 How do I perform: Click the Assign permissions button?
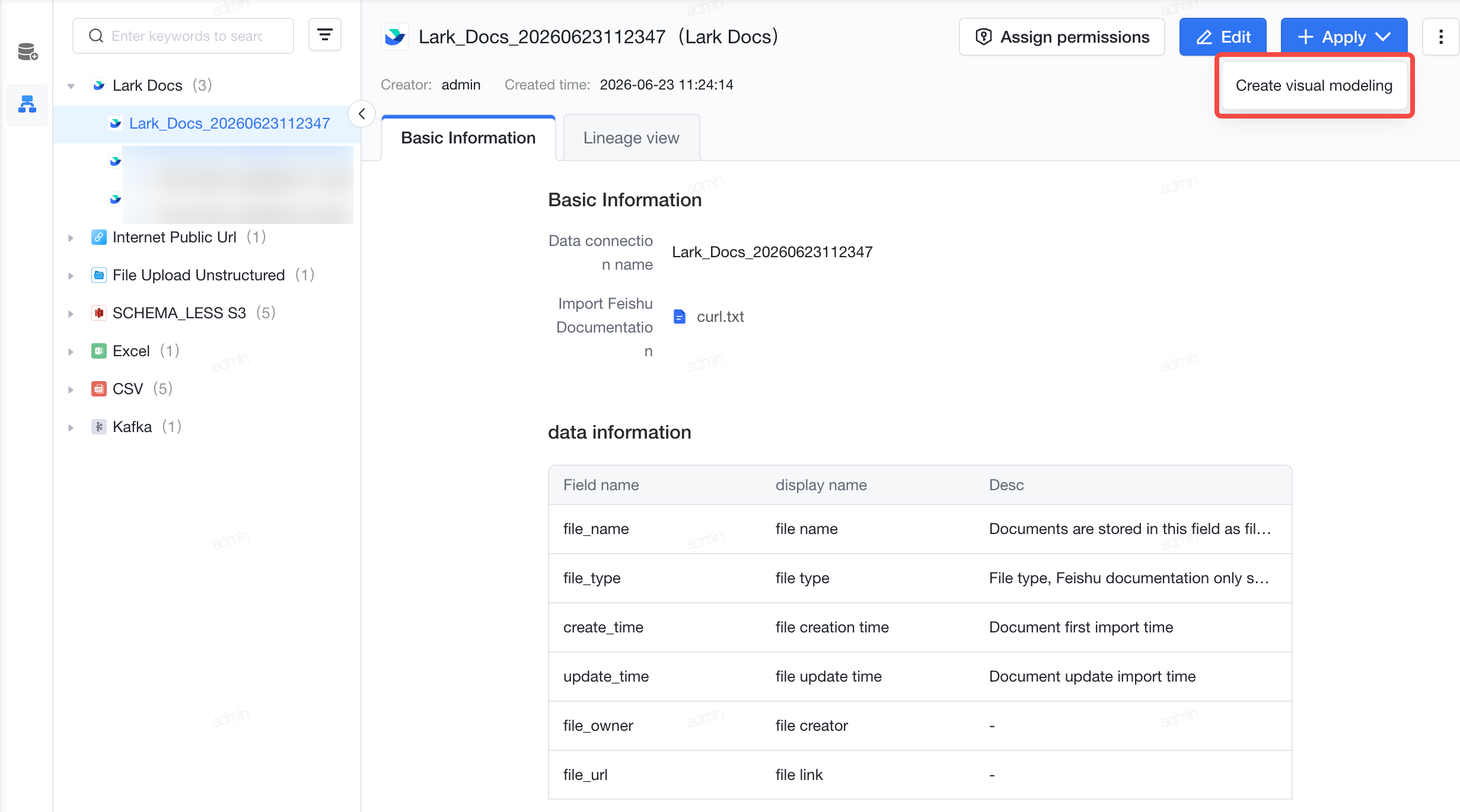pyautogui.click(x=1062, y=37)
